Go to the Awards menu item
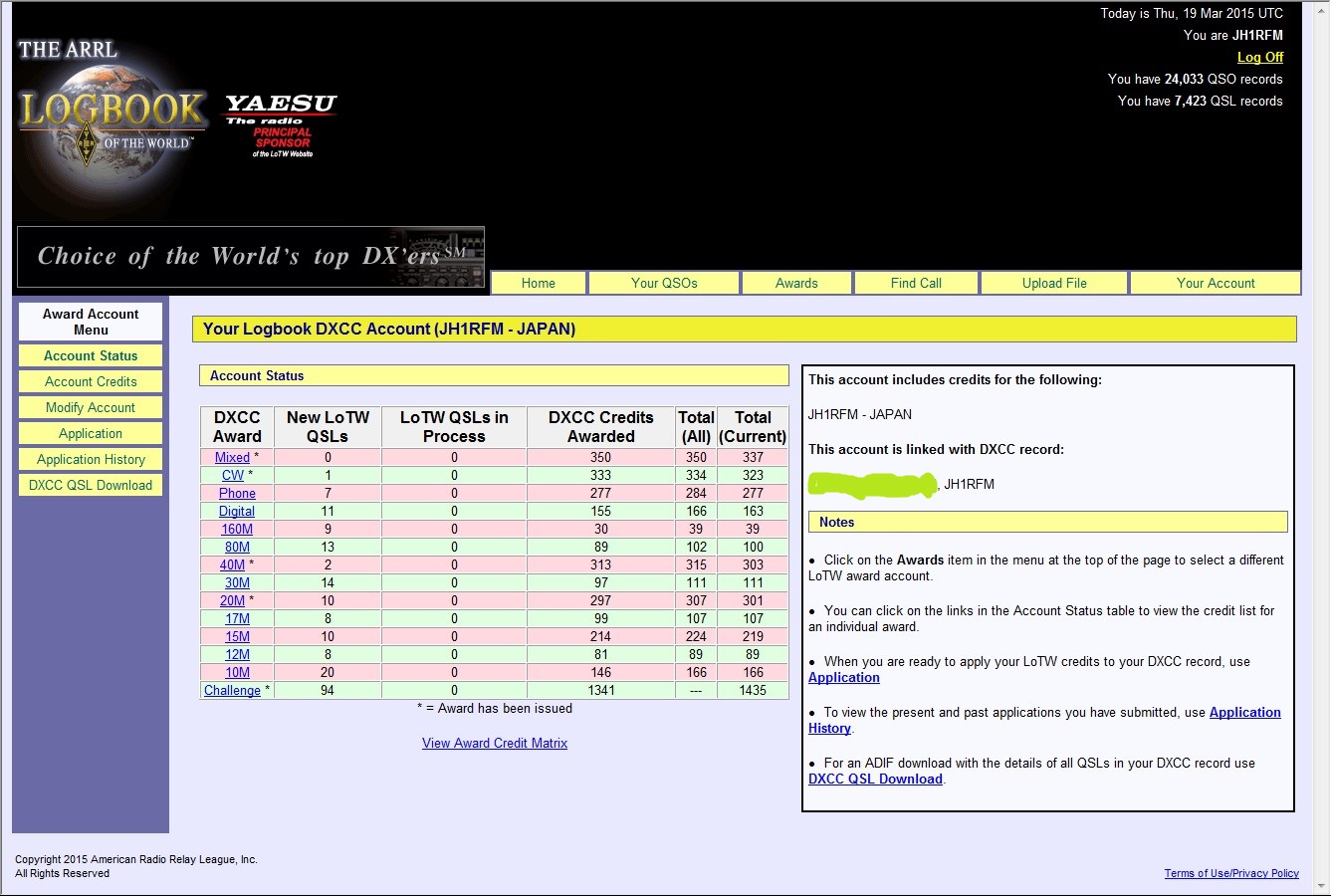1331x896 pixels. coord(796,283)
